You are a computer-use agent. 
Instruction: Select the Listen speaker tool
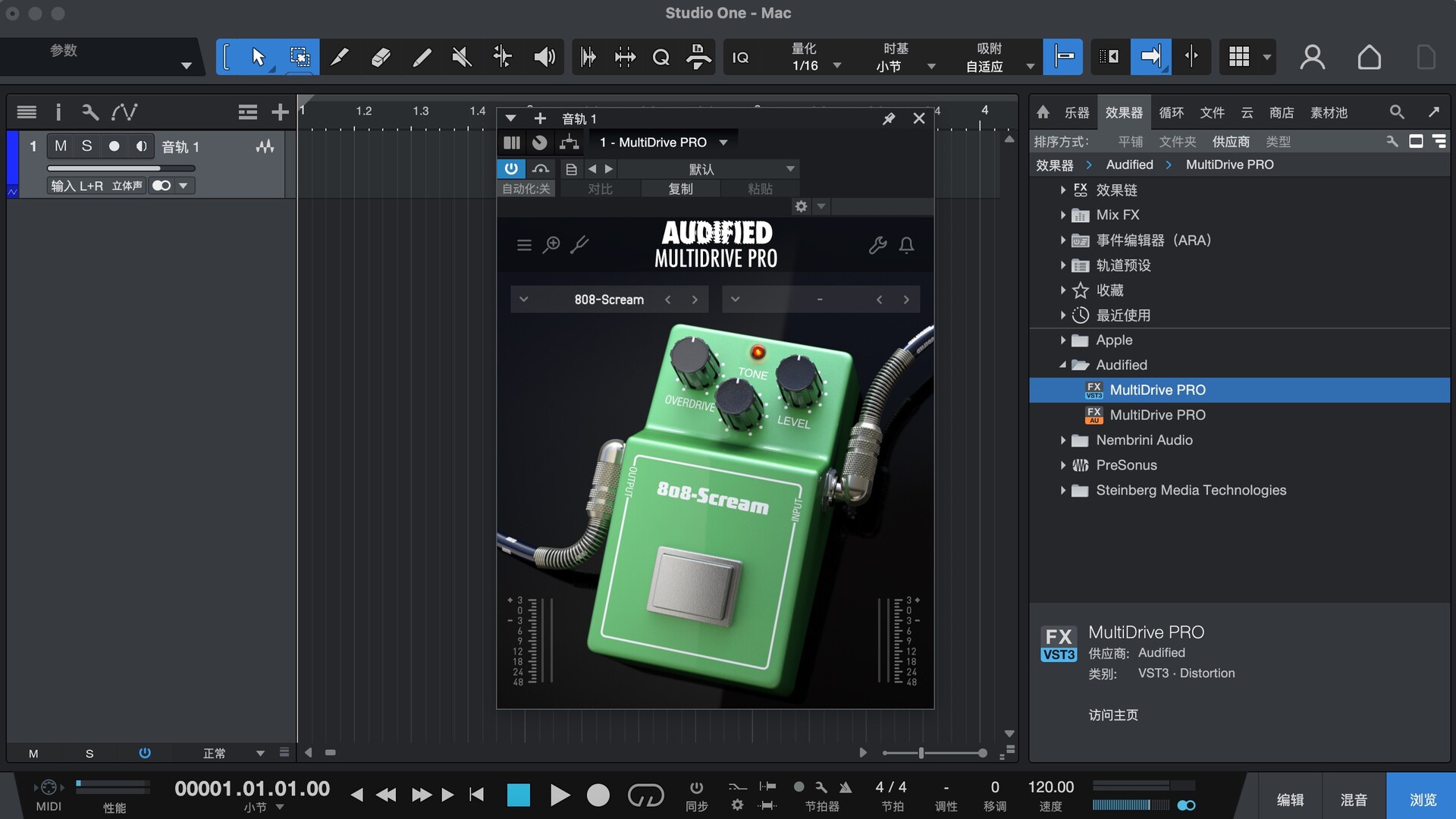[544, 57]
